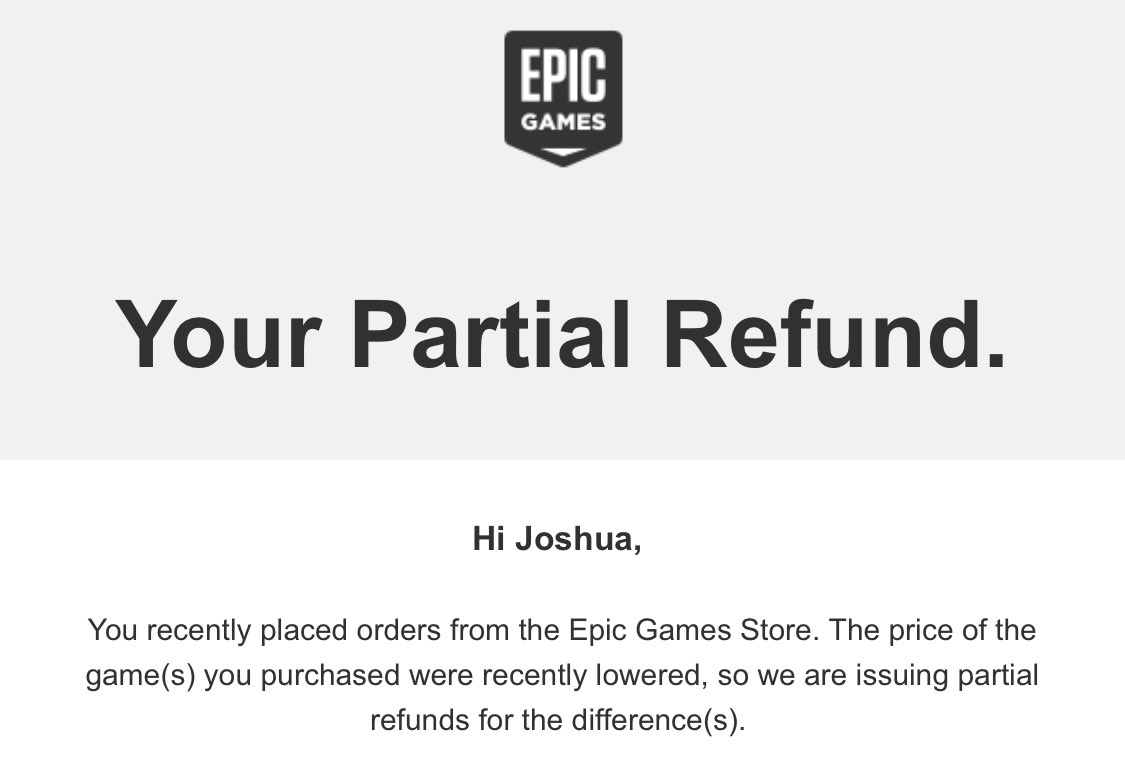This screenshot has width=1125, height=775.
Task: Click the large EPIC lettering in the logo
Action: [563, 75]
